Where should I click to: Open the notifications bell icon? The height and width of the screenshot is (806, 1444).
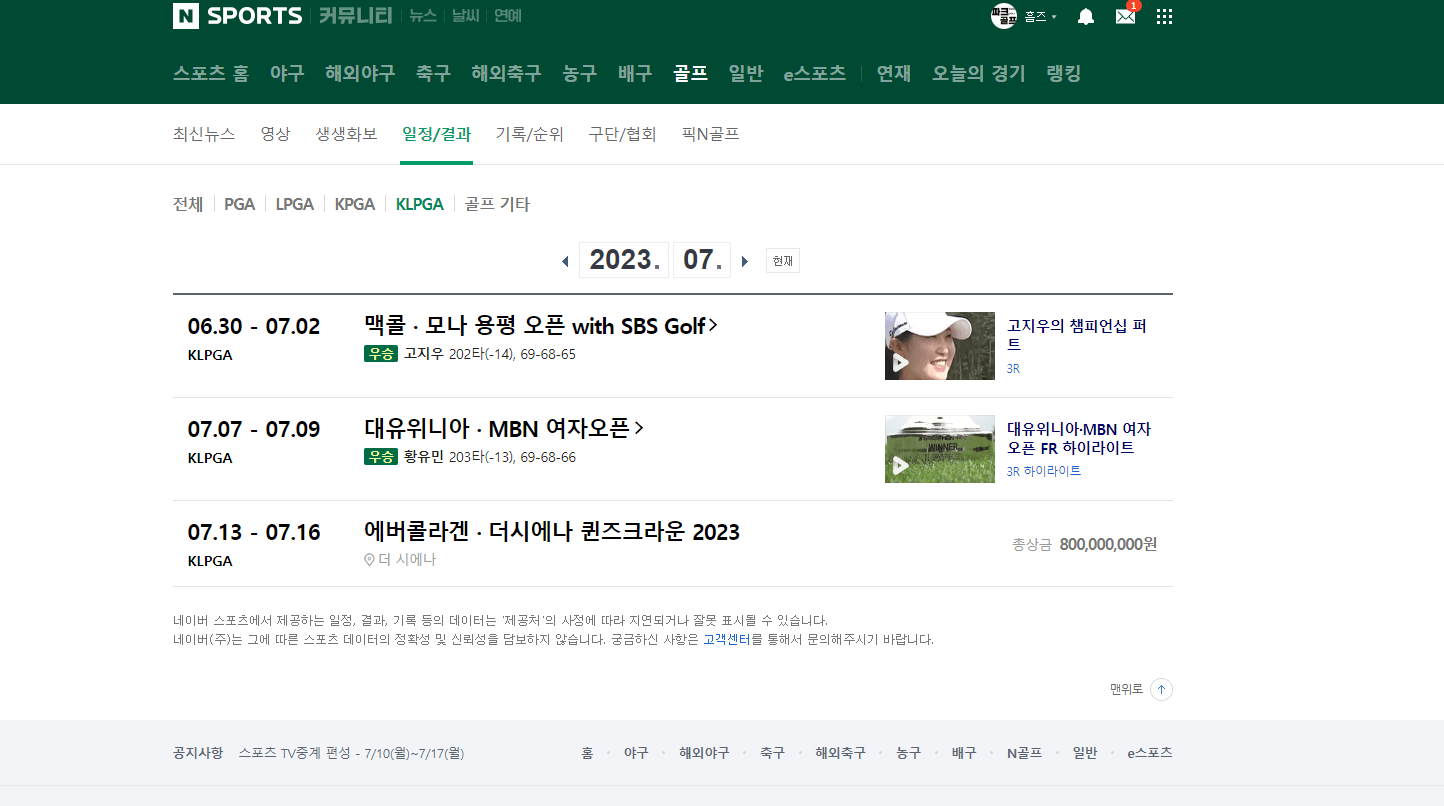[1086, 16]
